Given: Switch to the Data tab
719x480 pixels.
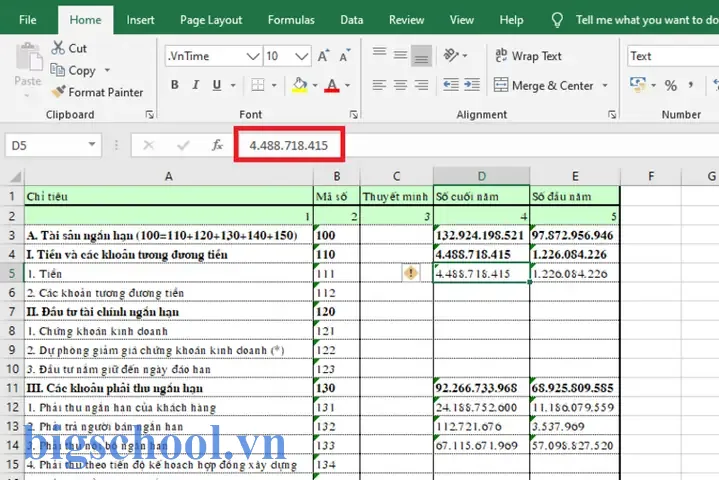Looking at the screenshot, I should (352, 20).
